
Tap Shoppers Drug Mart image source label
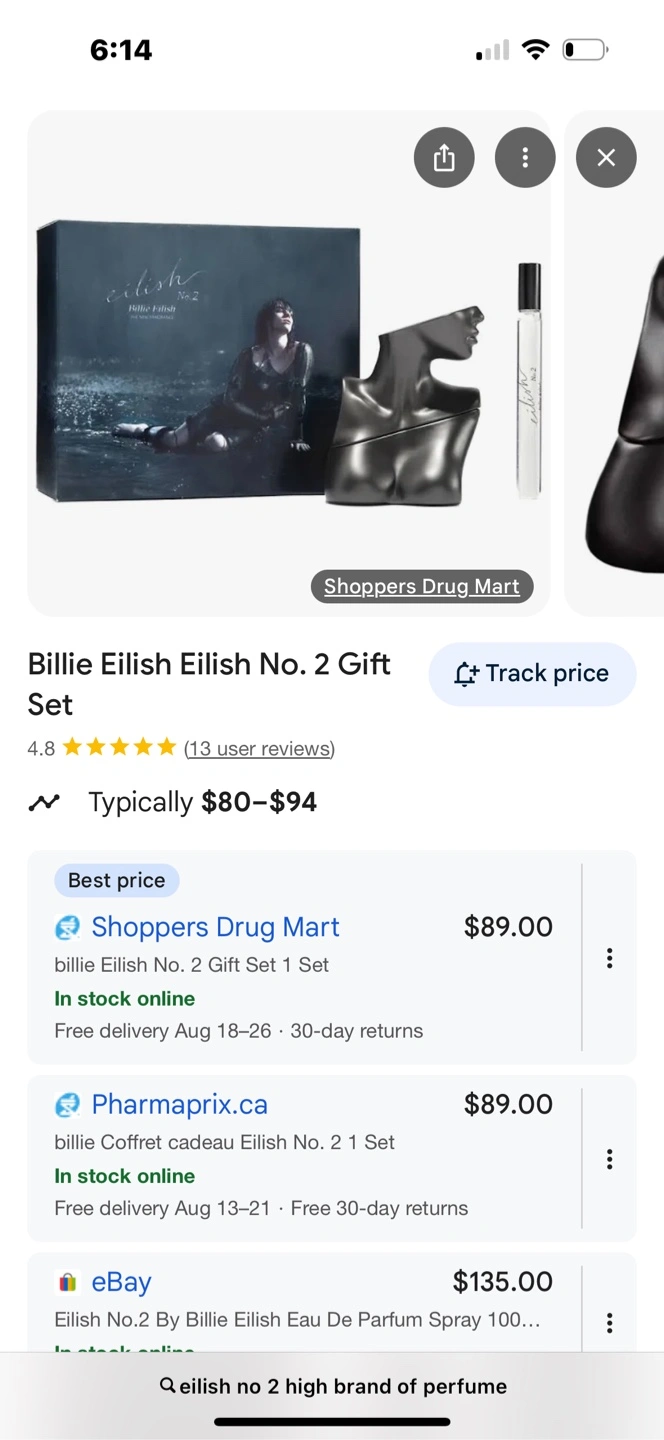(421, 587)
